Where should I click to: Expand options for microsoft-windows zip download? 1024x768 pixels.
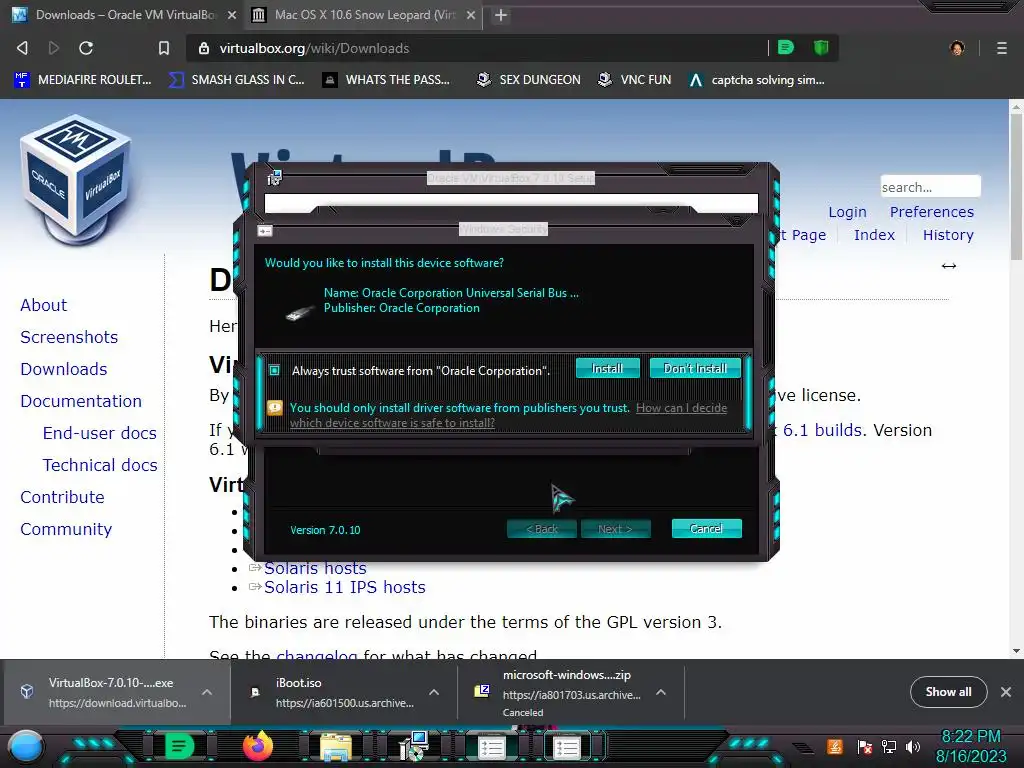[661, 692]
